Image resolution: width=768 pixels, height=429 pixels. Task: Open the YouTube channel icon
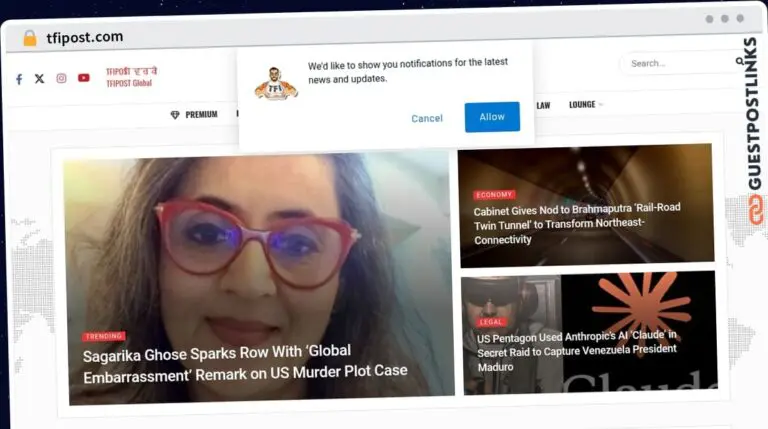coord(84,79)
